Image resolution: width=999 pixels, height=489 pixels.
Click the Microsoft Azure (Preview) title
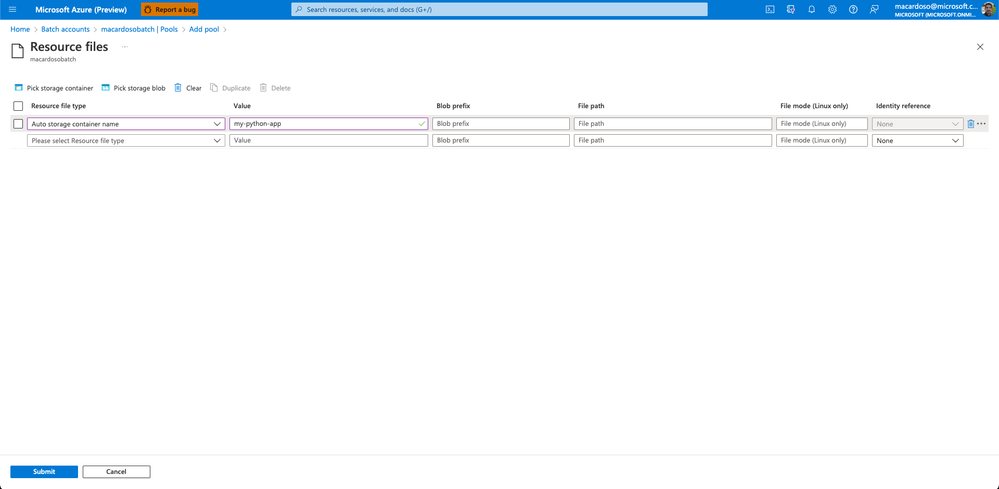coord(81,10)
